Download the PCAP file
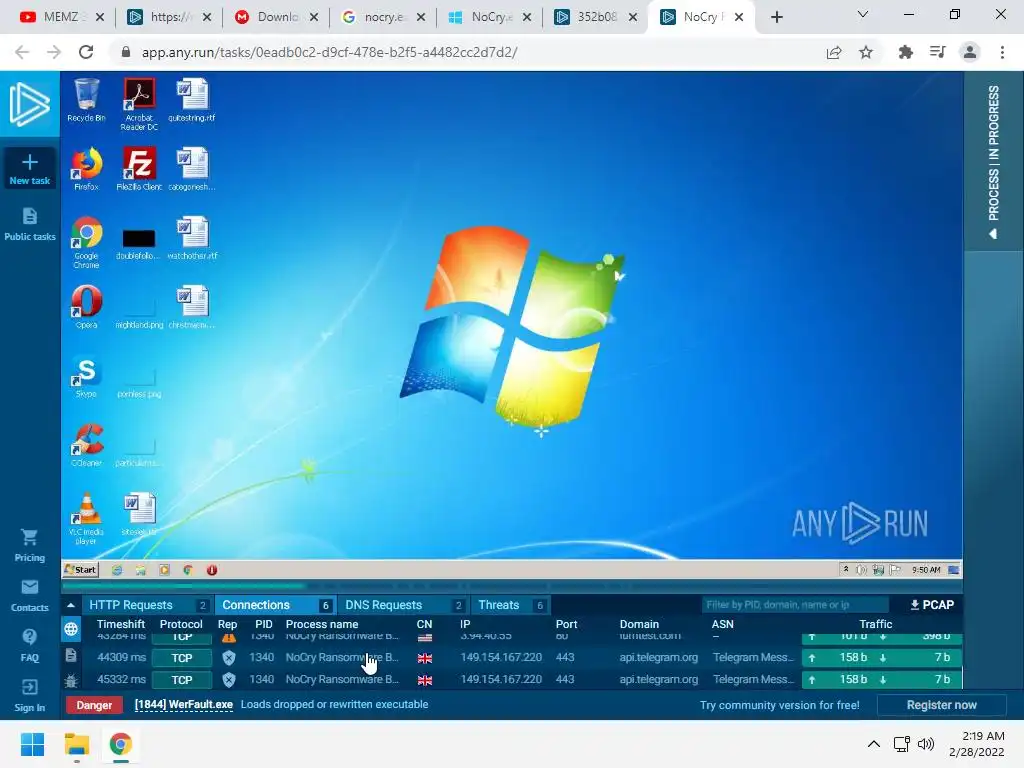The height and width of the screenshot is (768, 1024). [932, 605]
